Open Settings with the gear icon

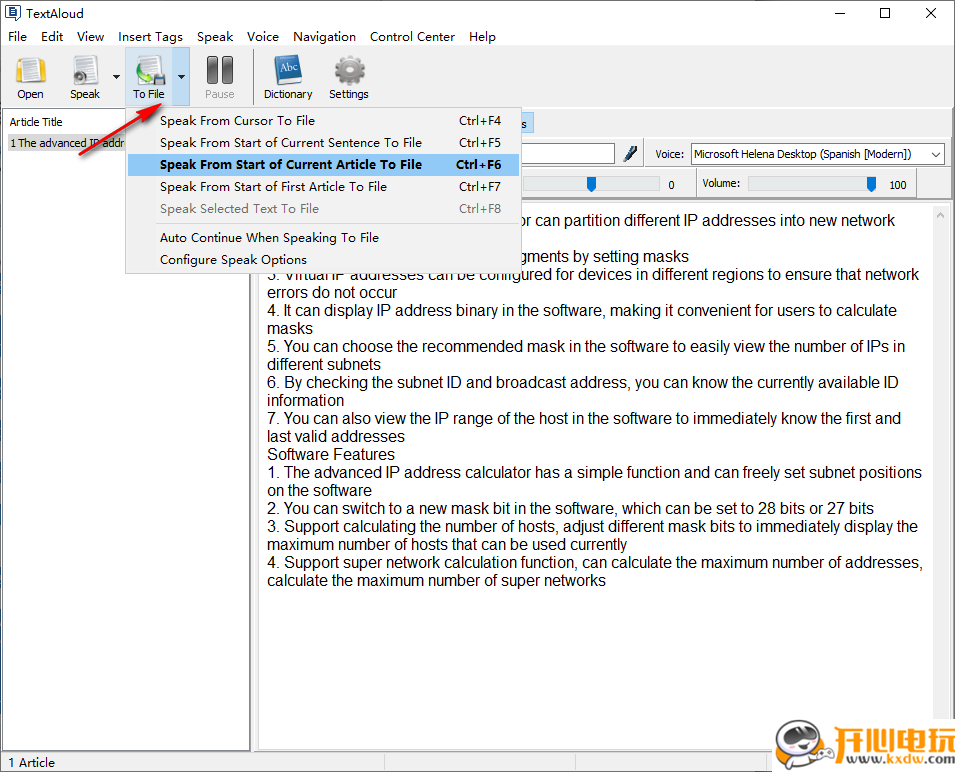point(349,77)
